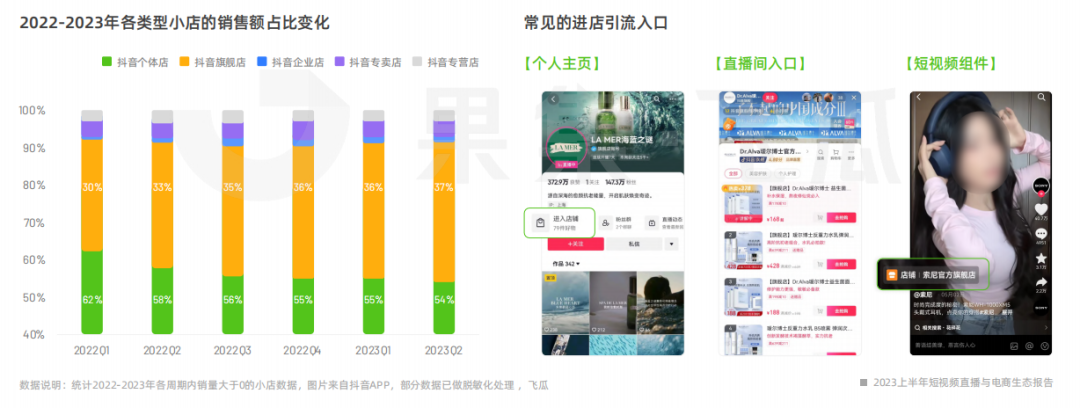
Task: Add the ¥168 product to cart icon
Action: point(820,218)
